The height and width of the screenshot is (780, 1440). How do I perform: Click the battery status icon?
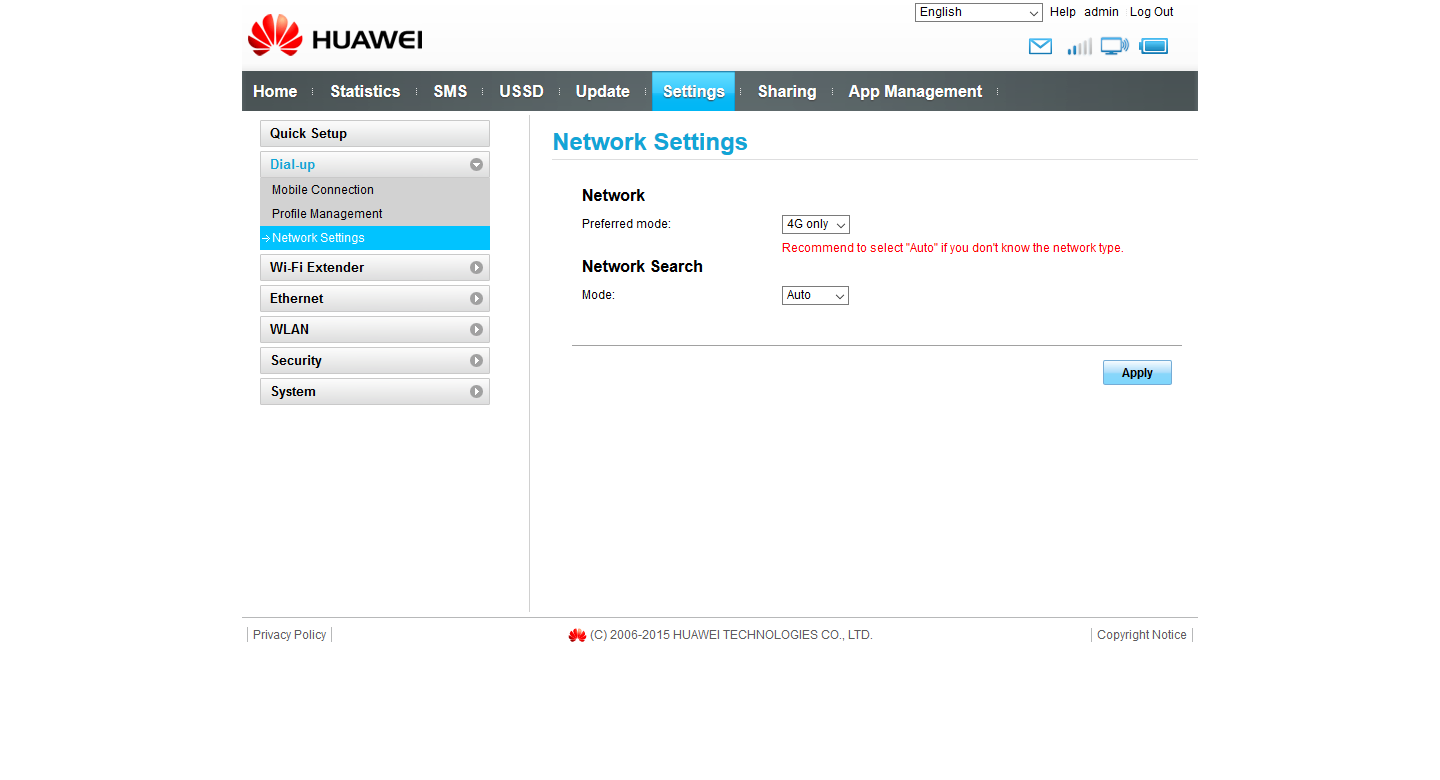coord(1153,46)
